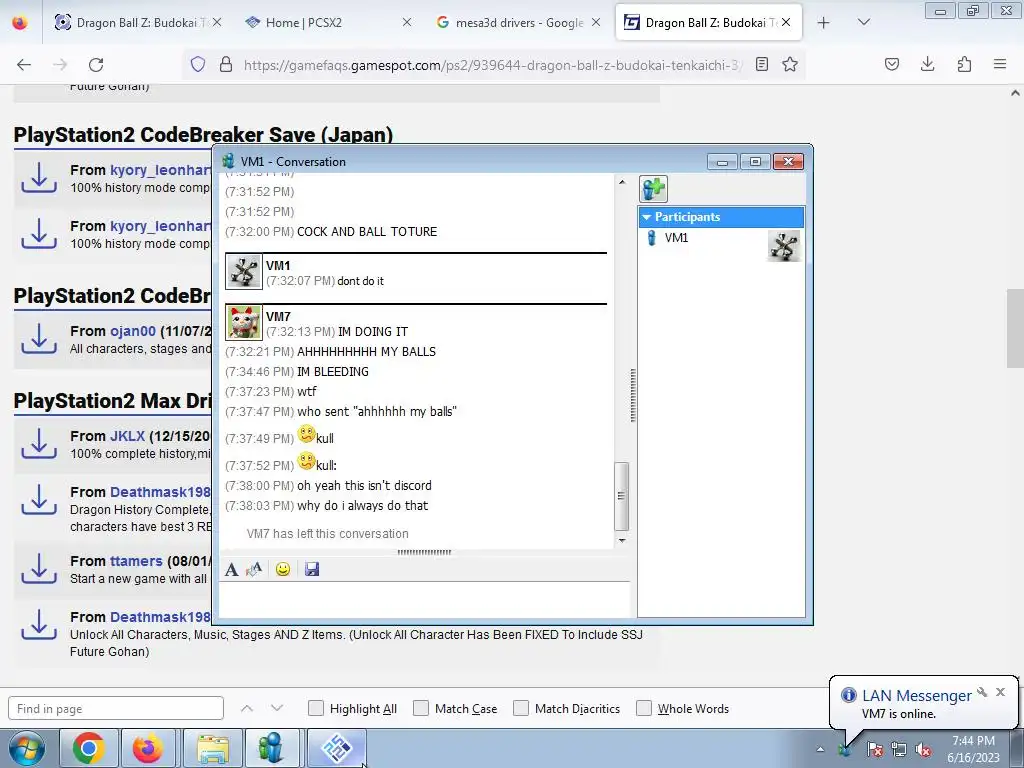1024x768 pixels.
Task: Click the chat history vertical scrollbar thumb
Action: [622, 496]
